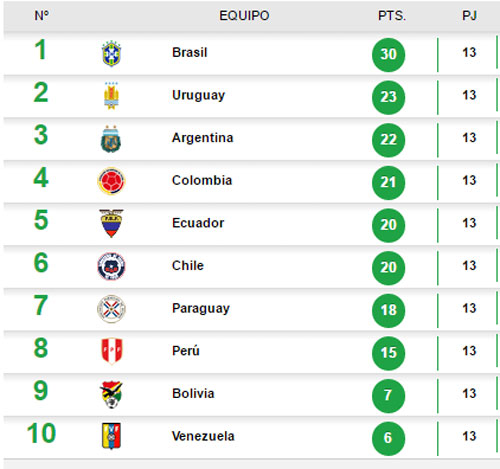500x469 pixels.
Task: Click Paraguay's 13 matches played value
Action: coord(469,308)
